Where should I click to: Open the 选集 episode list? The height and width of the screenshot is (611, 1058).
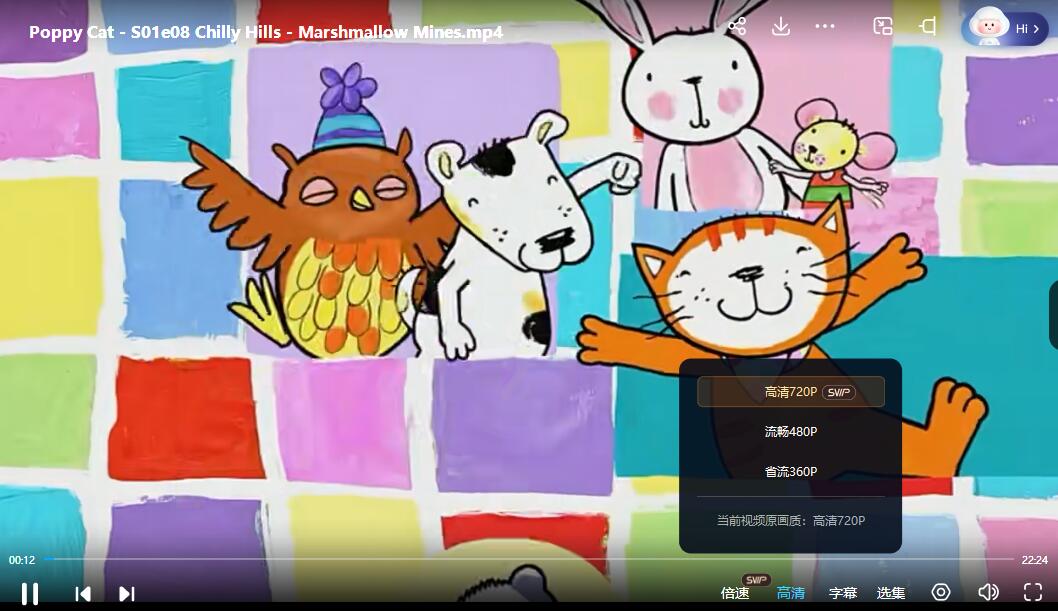[x=891, y=593]
